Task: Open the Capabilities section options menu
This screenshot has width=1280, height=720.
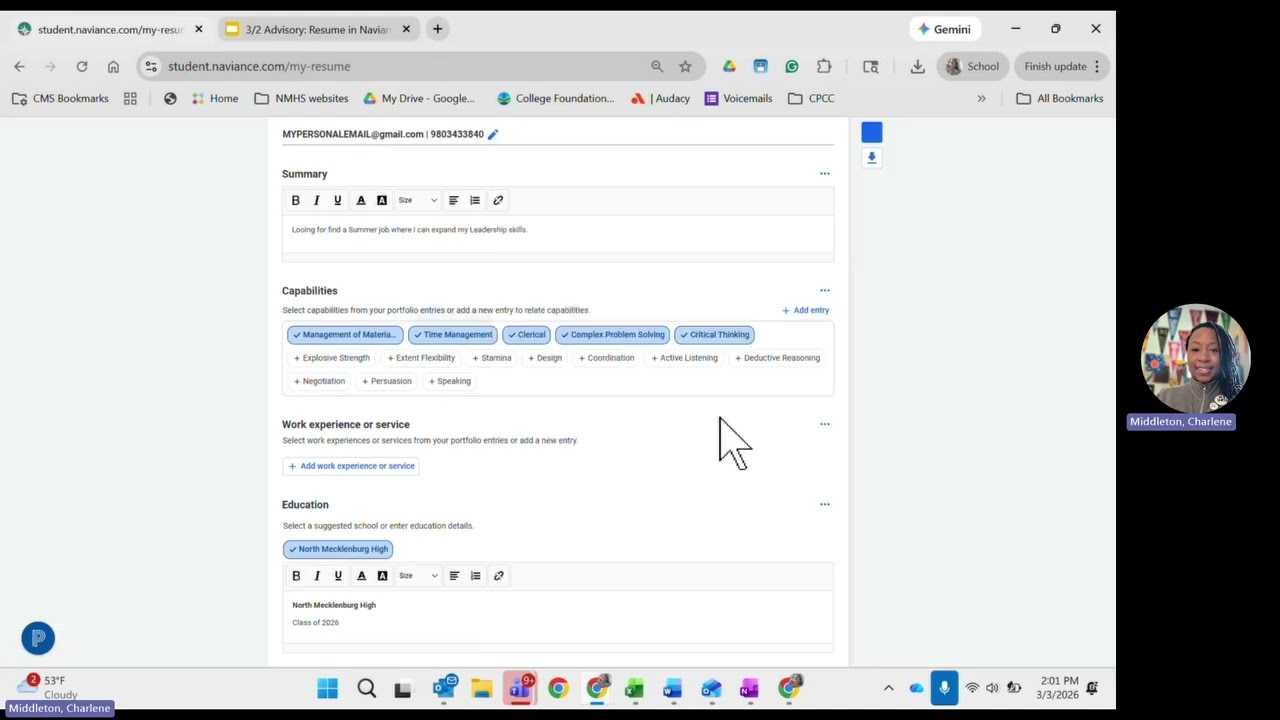Action: (x=825, y=291)
